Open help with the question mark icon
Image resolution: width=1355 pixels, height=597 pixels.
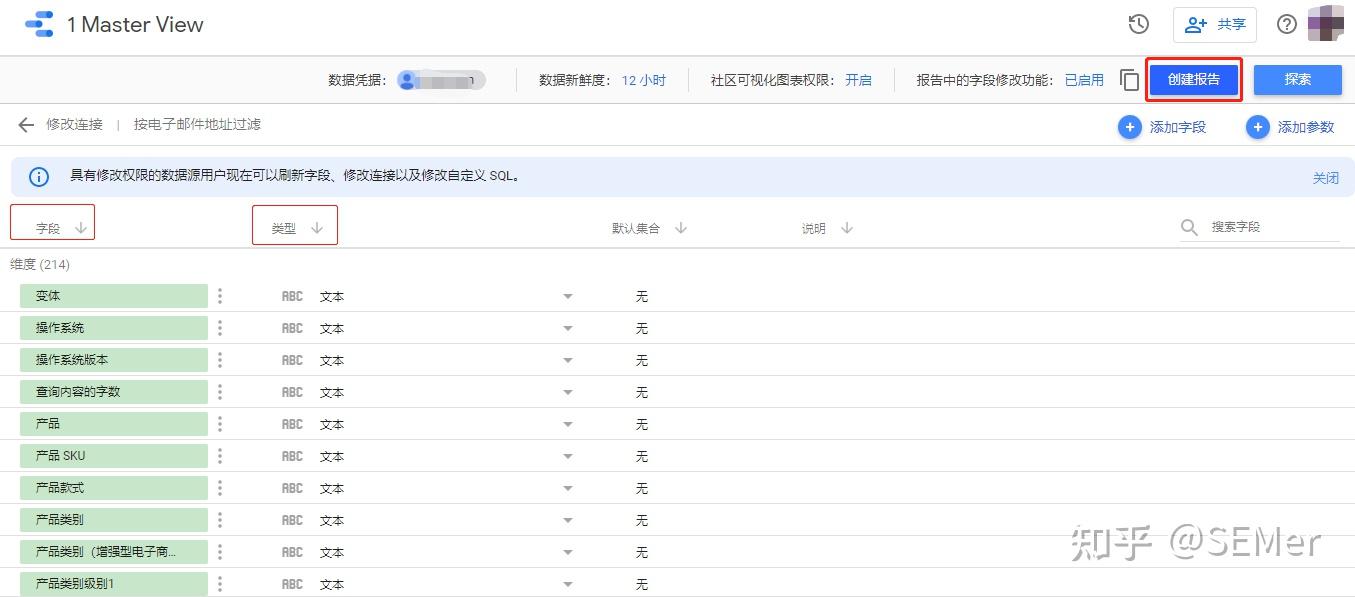tap(1286, 24)
